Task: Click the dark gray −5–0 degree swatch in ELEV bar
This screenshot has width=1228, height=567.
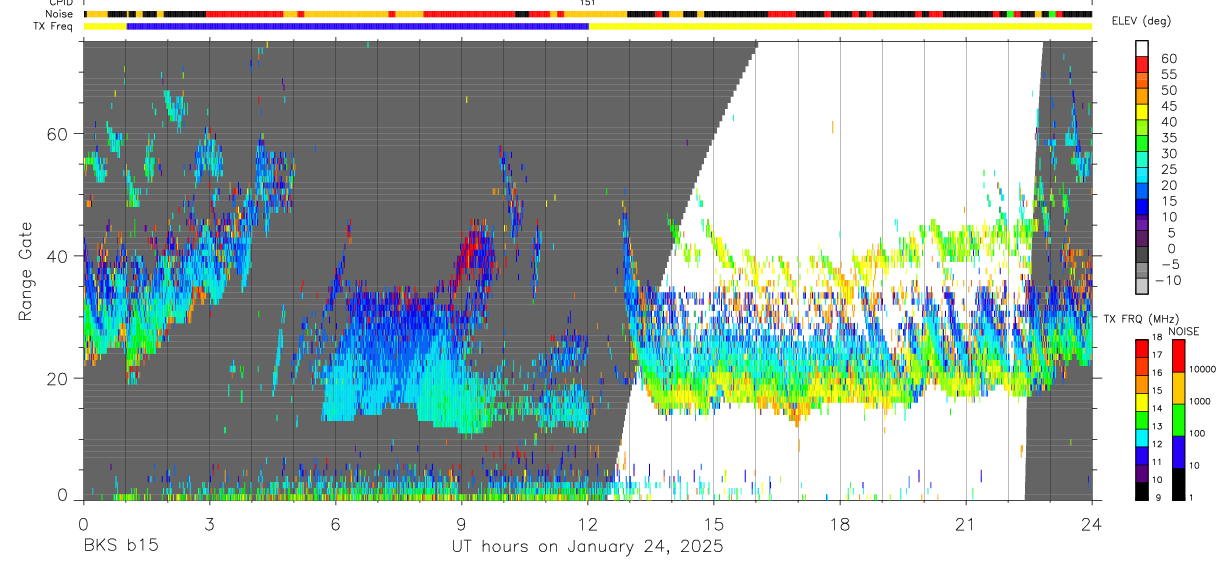Action: 1142,256
